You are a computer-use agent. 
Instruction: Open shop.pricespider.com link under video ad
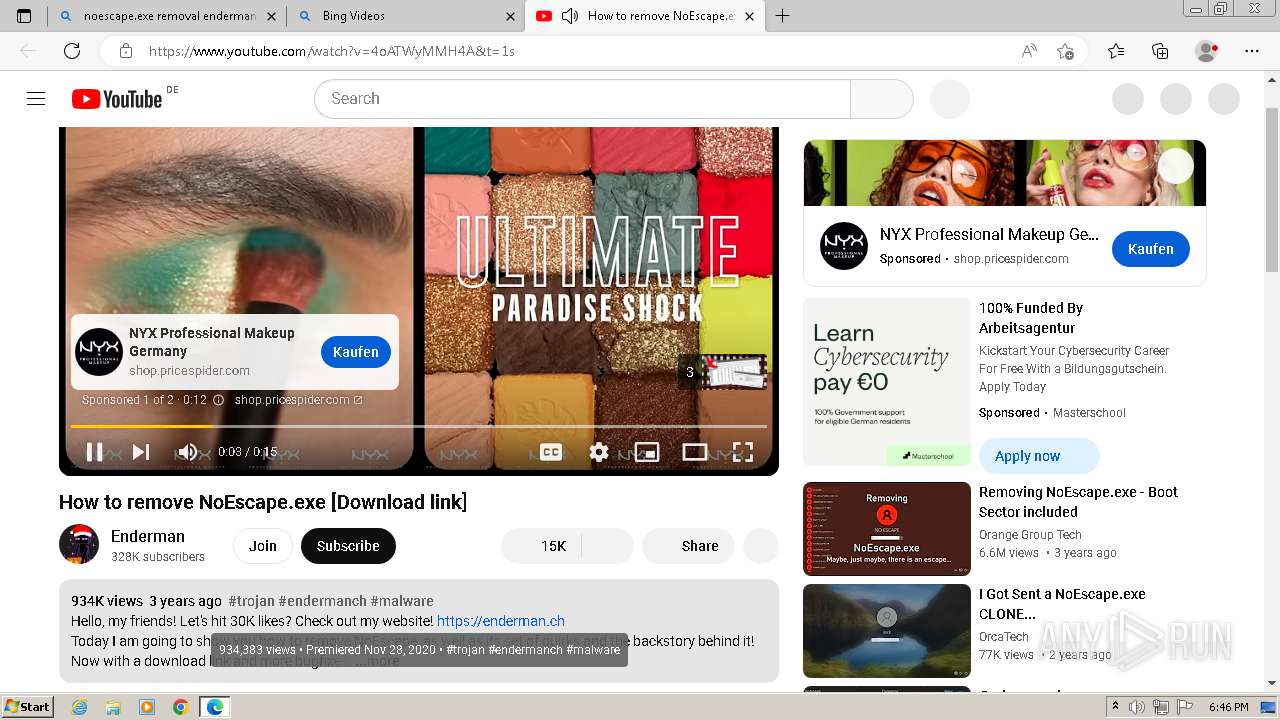pyautogui.click(x=298, y=400)
